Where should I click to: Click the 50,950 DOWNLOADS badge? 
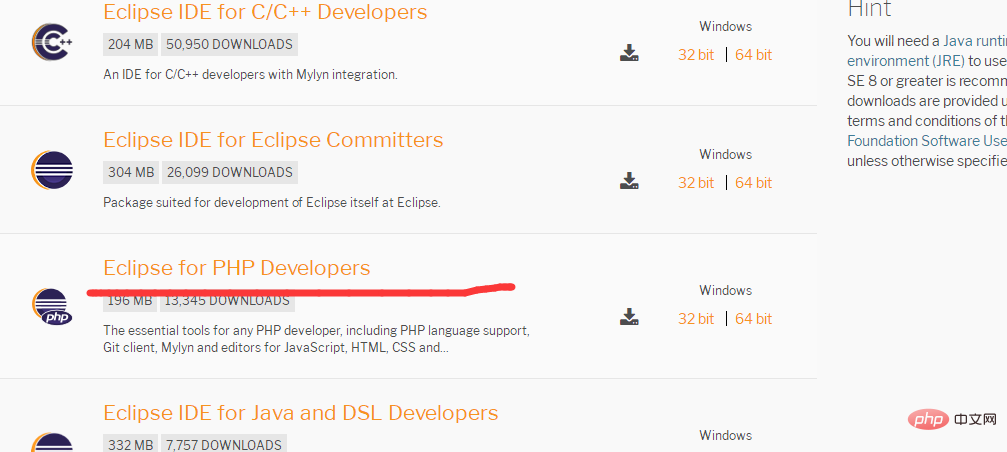tap(229, 44)
